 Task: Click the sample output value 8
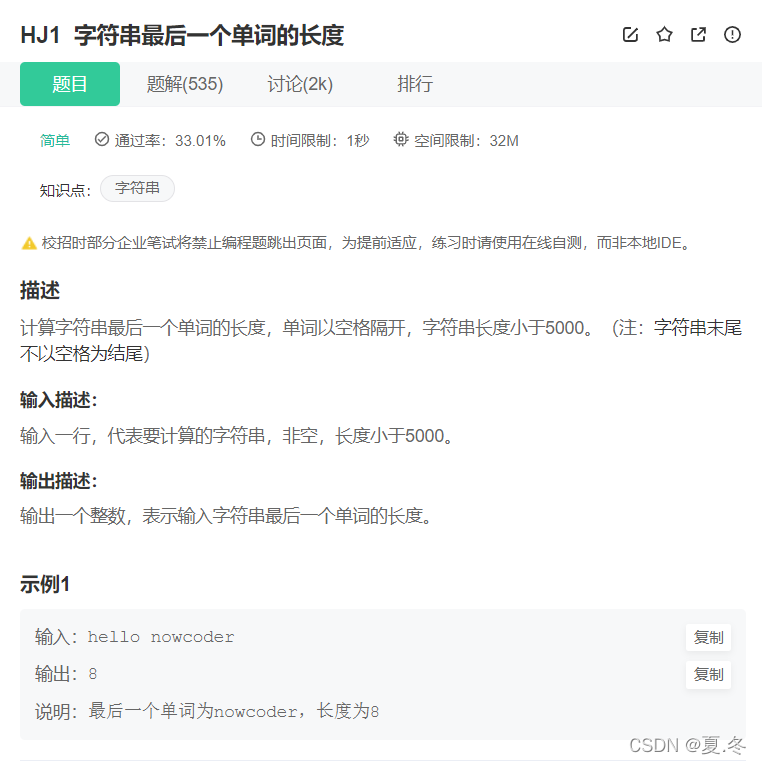(x=93, y=674)
